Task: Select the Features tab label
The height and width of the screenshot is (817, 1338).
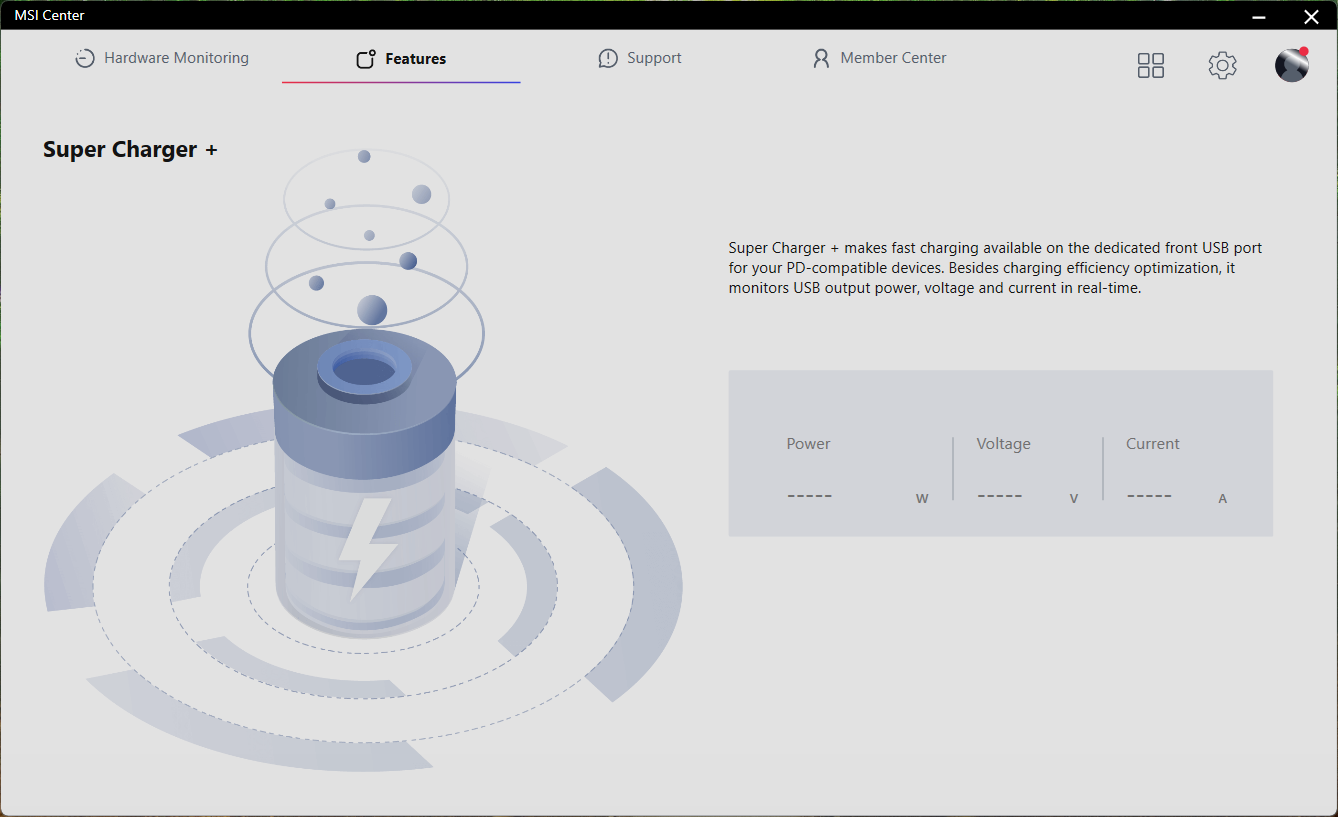Action: pos(416,59)
